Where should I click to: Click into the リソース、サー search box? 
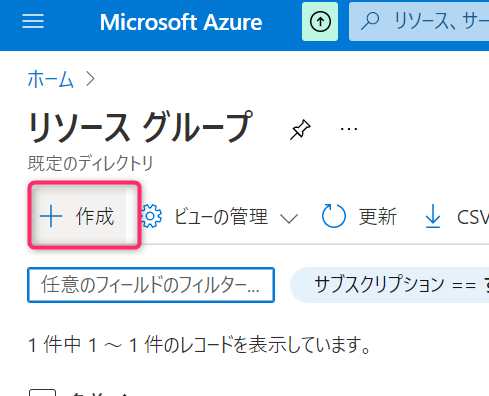pos(419,22)
